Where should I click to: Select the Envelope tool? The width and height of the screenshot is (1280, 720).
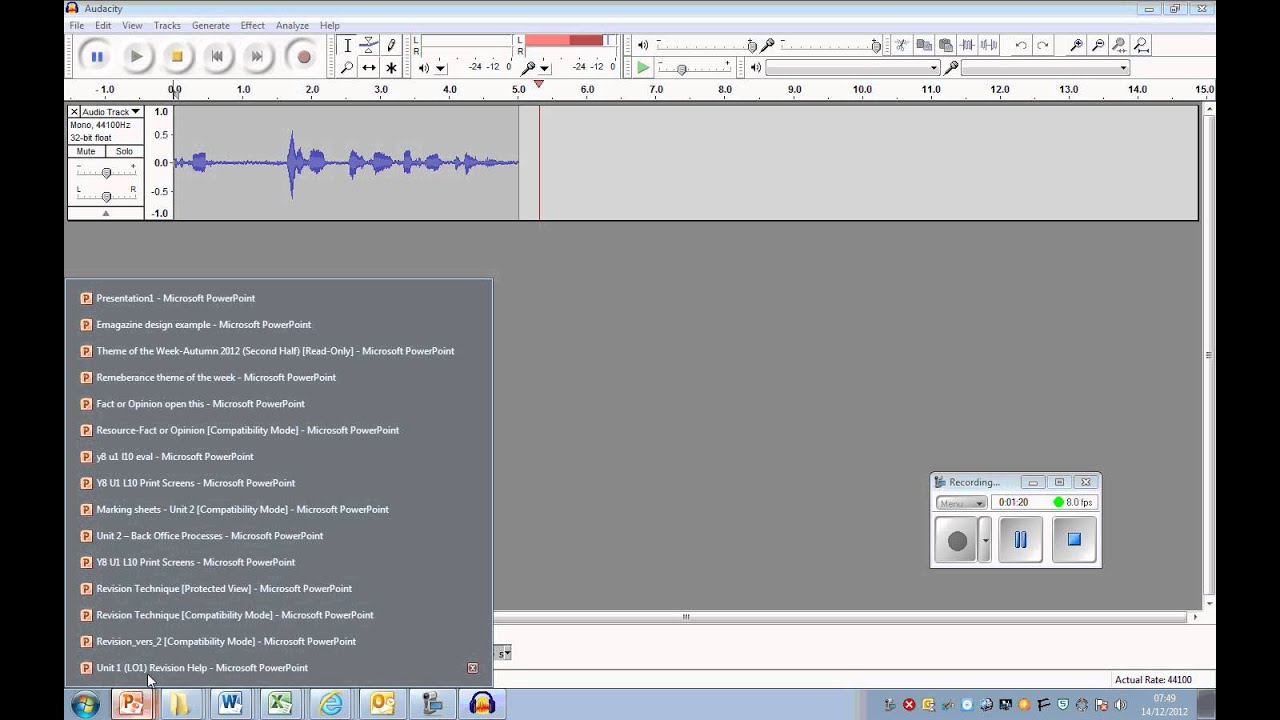pyautogui.click(x=369, y=46)
